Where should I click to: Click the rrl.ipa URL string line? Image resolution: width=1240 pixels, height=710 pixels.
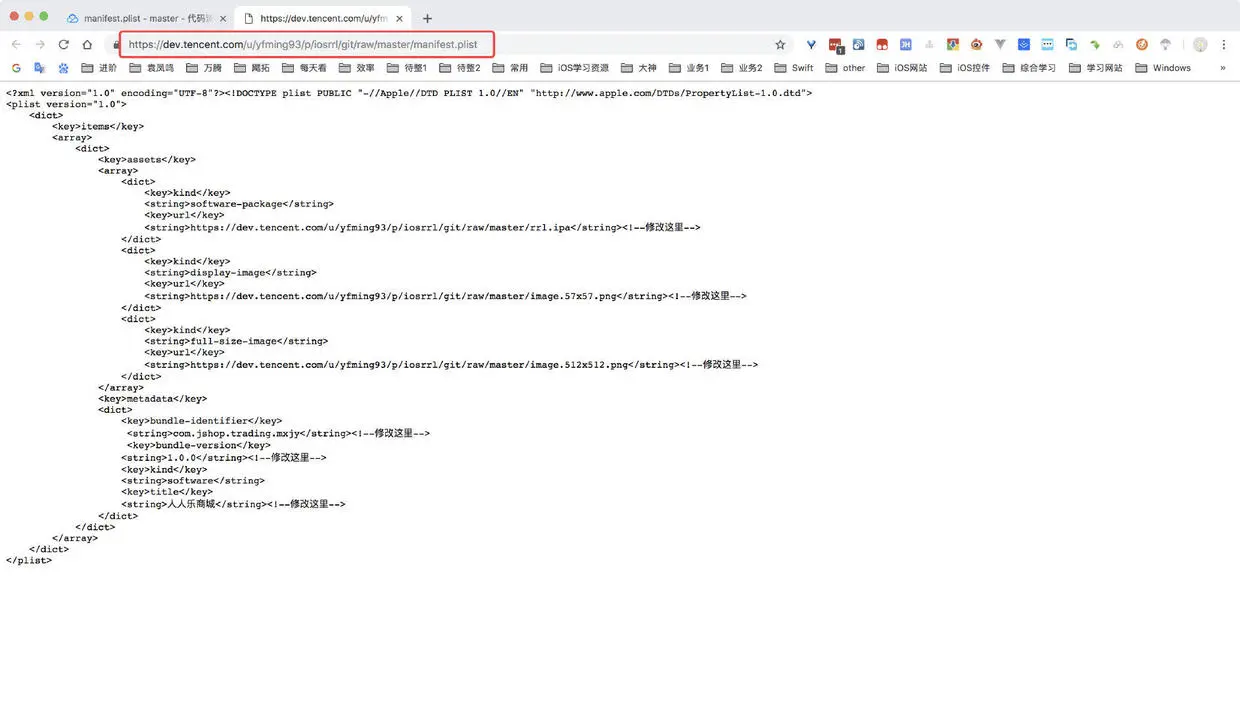point(422,228)
